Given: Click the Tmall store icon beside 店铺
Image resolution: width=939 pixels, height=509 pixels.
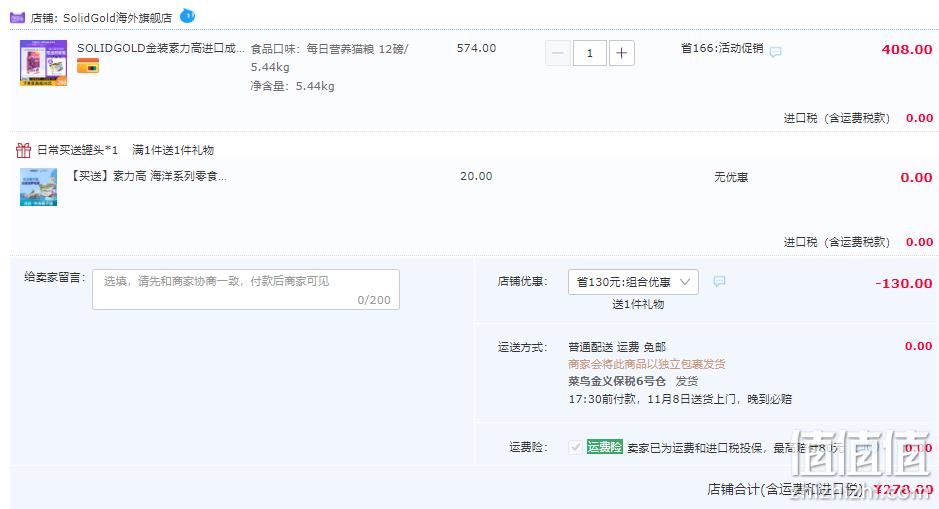Looking at the screenshot, I should click(x=17, y=18).
